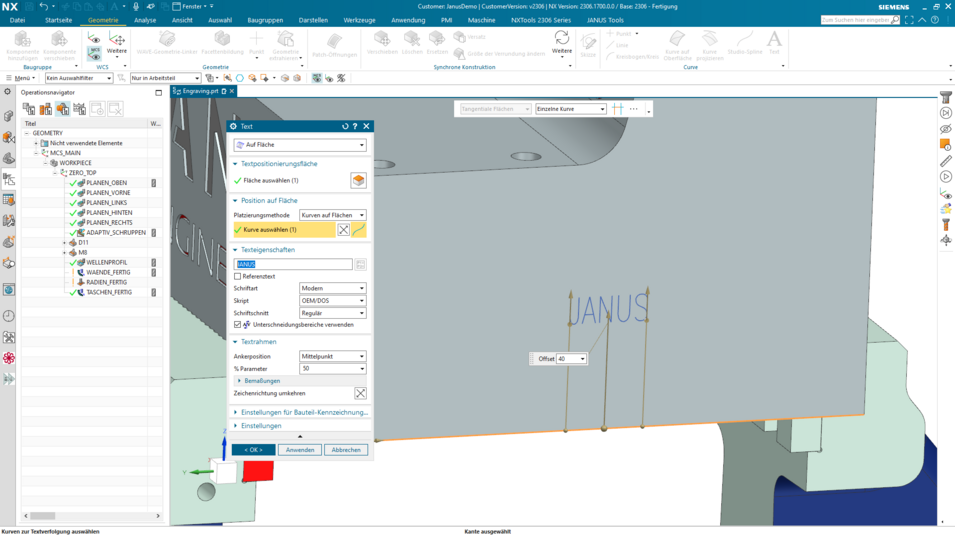955x537 pixels.
Task: Open Ankerposition Mittelpunkt dropdown
Action: pos(333,356)
